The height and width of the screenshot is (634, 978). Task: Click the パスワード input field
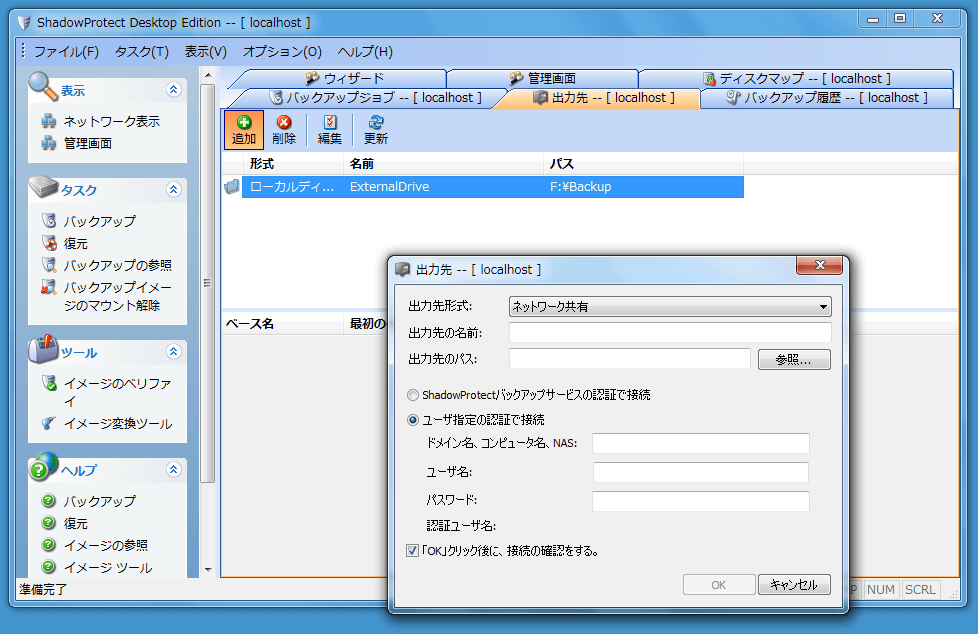[700, 501]
